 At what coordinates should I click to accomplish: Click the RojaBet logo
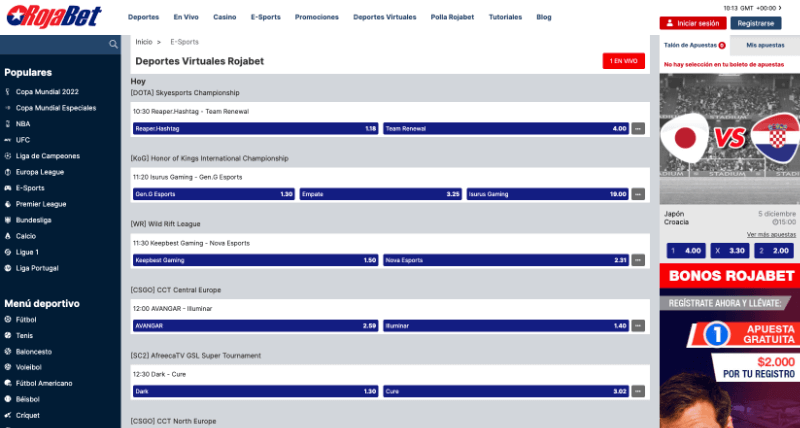click(54, 16)
